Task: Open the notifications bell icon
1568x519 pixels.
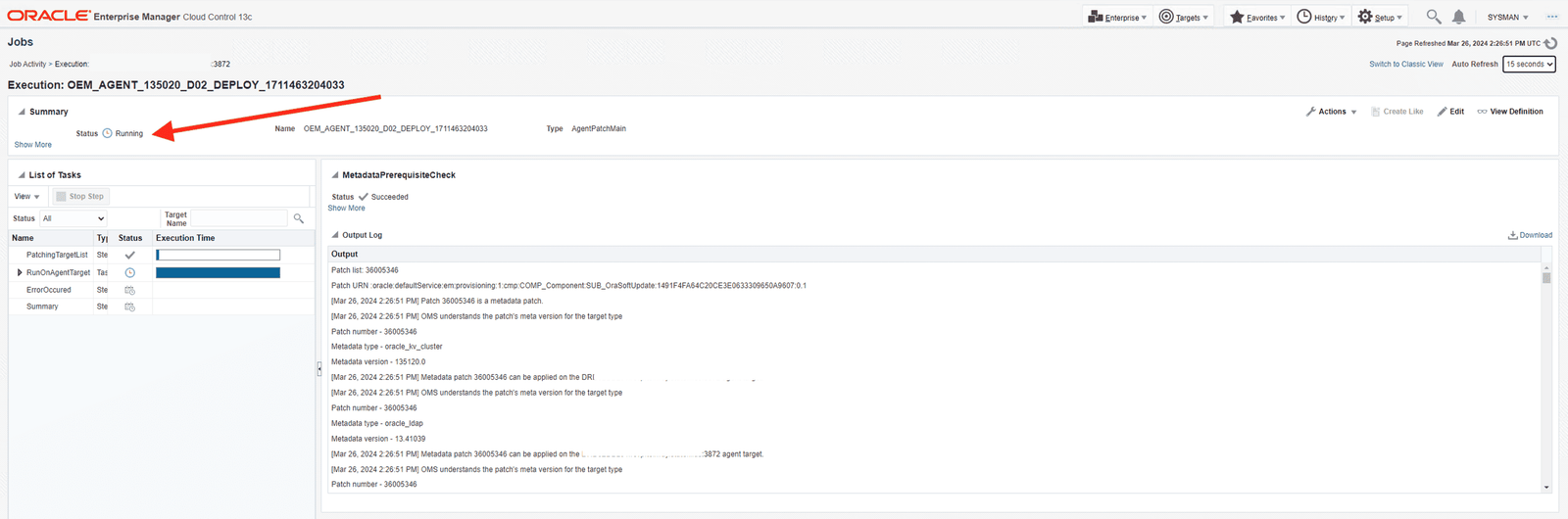Action: tap(1458, 17)
